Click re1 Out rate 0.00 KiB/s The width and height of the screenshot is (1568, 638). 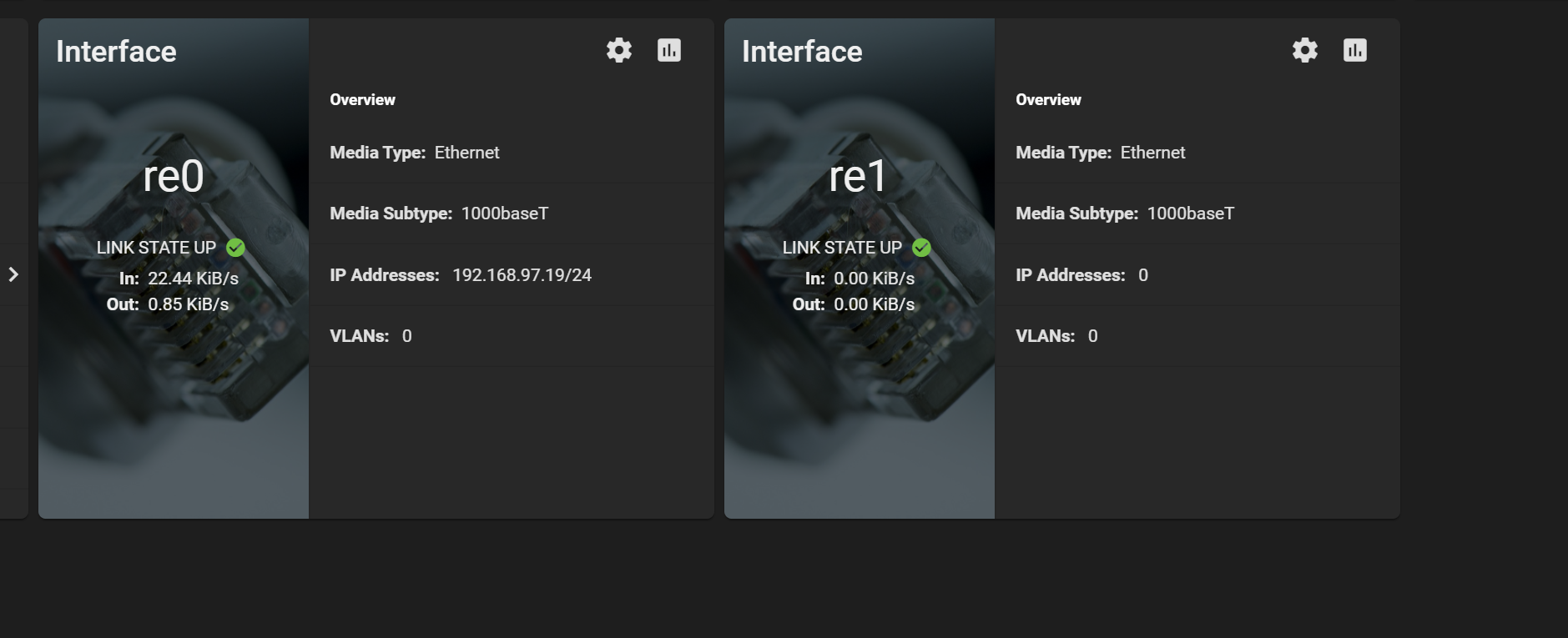click(875, 304)
